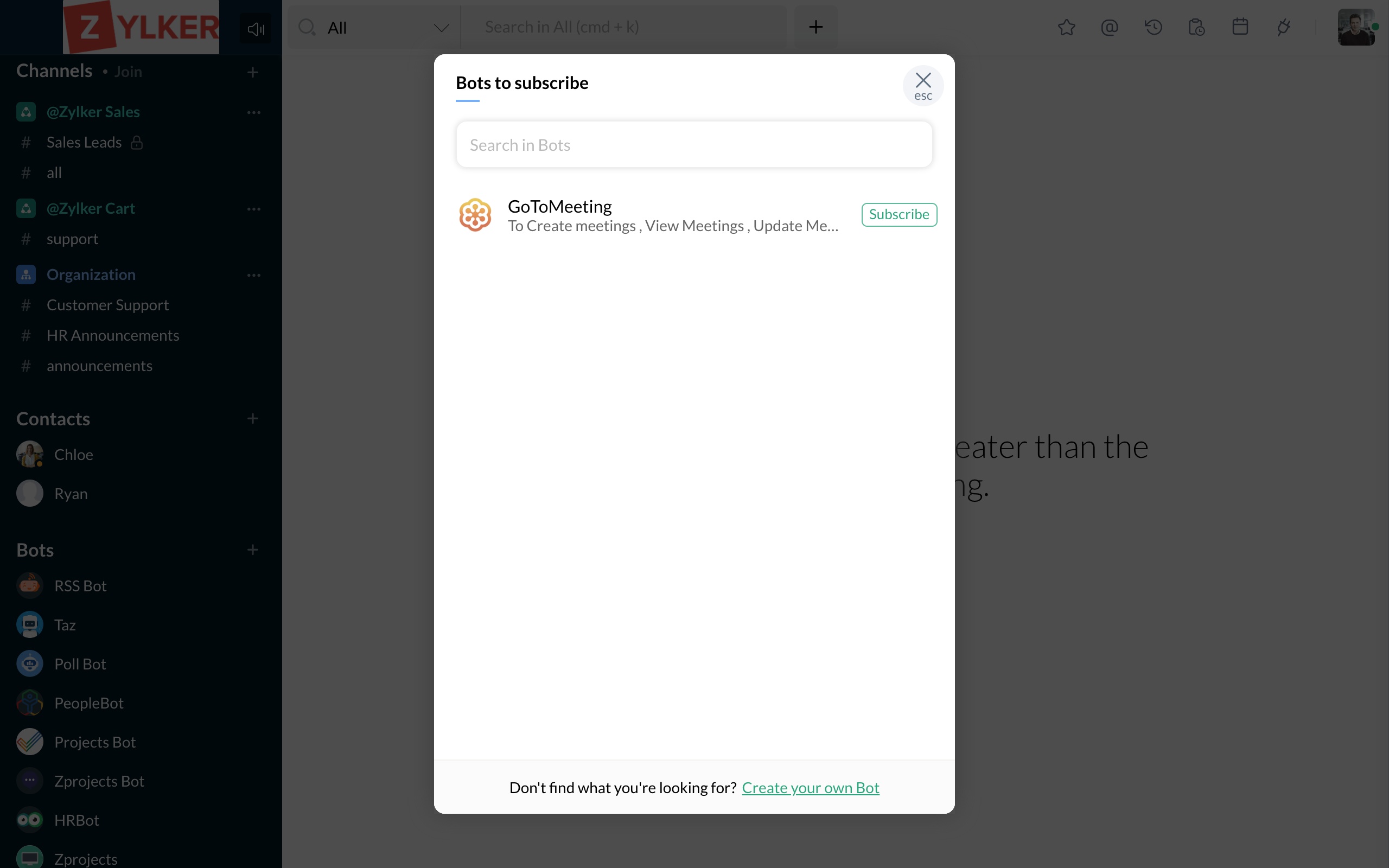The image size is (1389, 868).
Task: Open @Zylker Sales team
Action: pyautogui.click(x=93, y=112)
